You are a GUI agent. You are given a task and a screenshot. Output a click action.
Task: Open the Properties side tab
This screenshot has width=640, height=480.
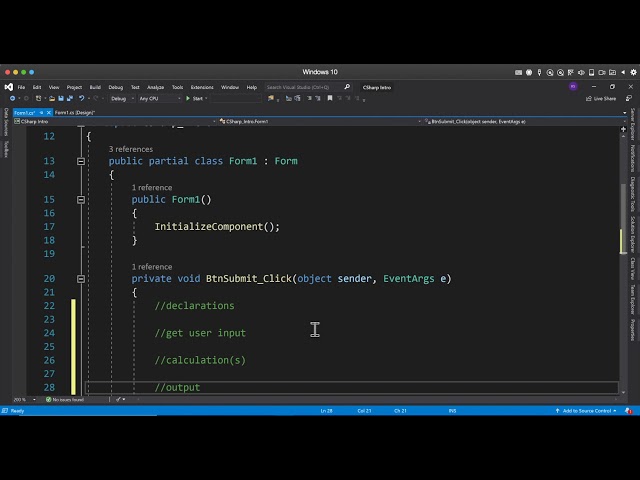coord(633,329)
